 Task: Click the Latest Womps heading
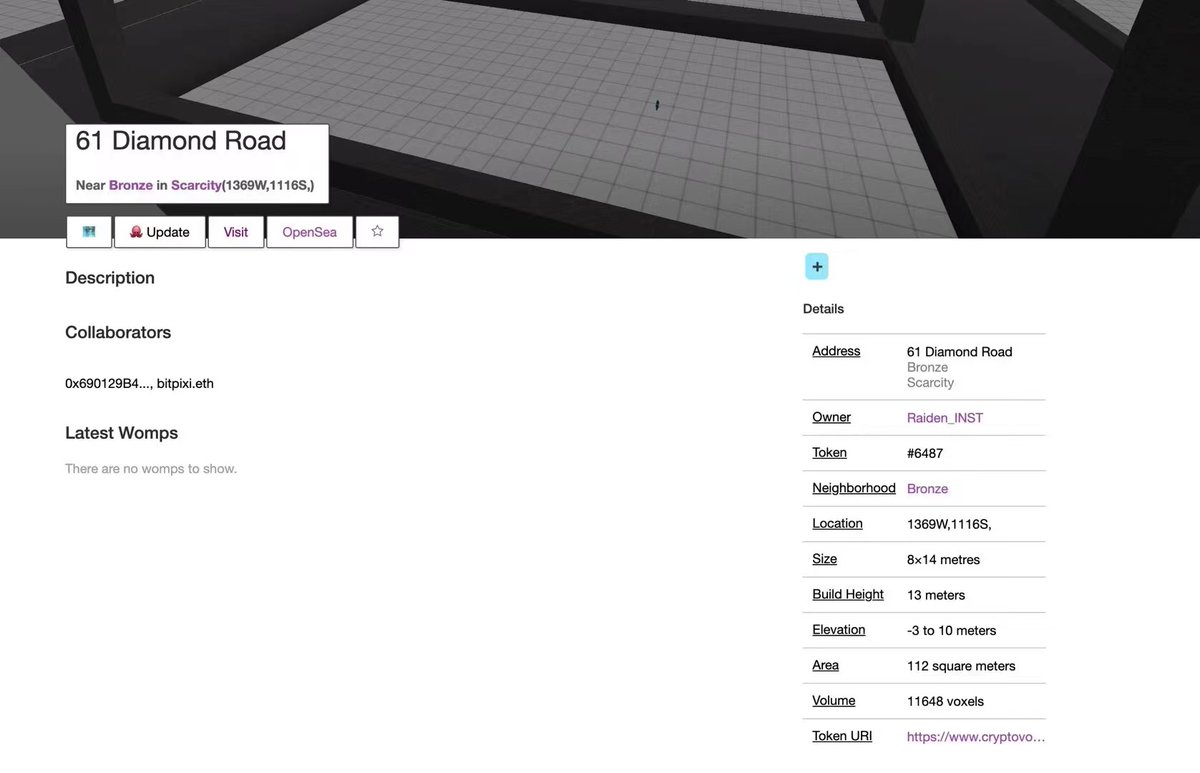point(121,434)
